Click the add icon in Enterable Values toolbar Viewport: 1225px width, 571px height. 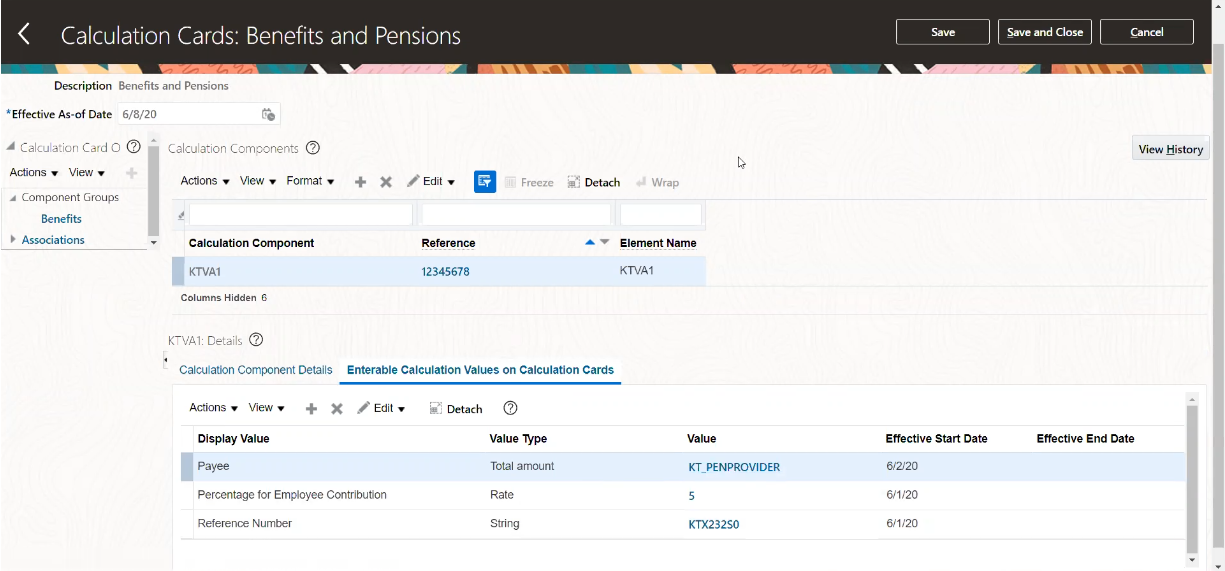(311, 408)
